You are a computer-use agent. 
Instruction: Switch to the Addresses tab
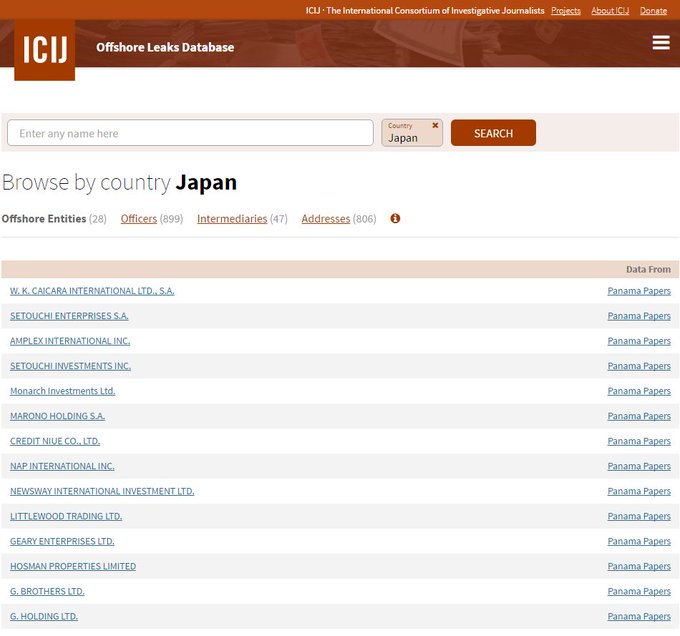click(326, 219)
